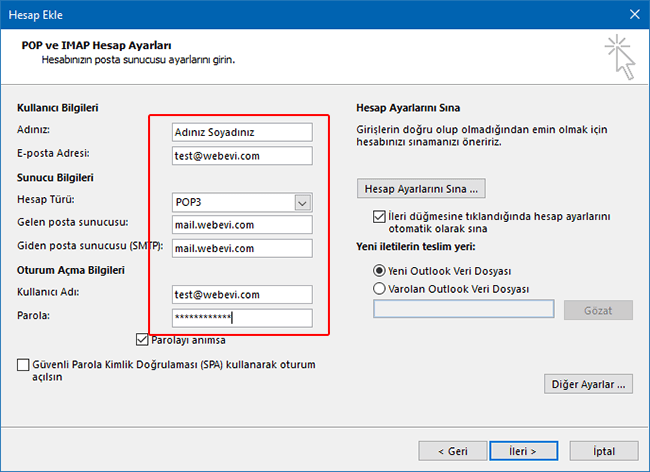650x472 pixels.
Task: Click the Parola password field
Action: pyautogui.click(x=242, y=318)
